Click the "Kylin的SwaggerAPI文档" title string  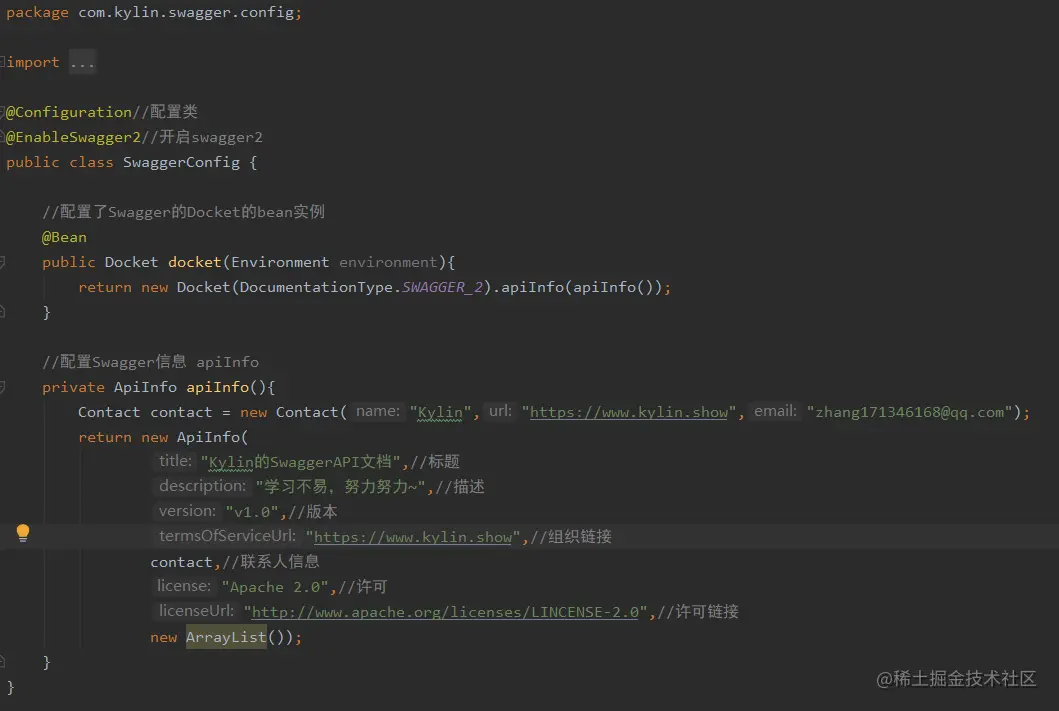pos(301,462)
